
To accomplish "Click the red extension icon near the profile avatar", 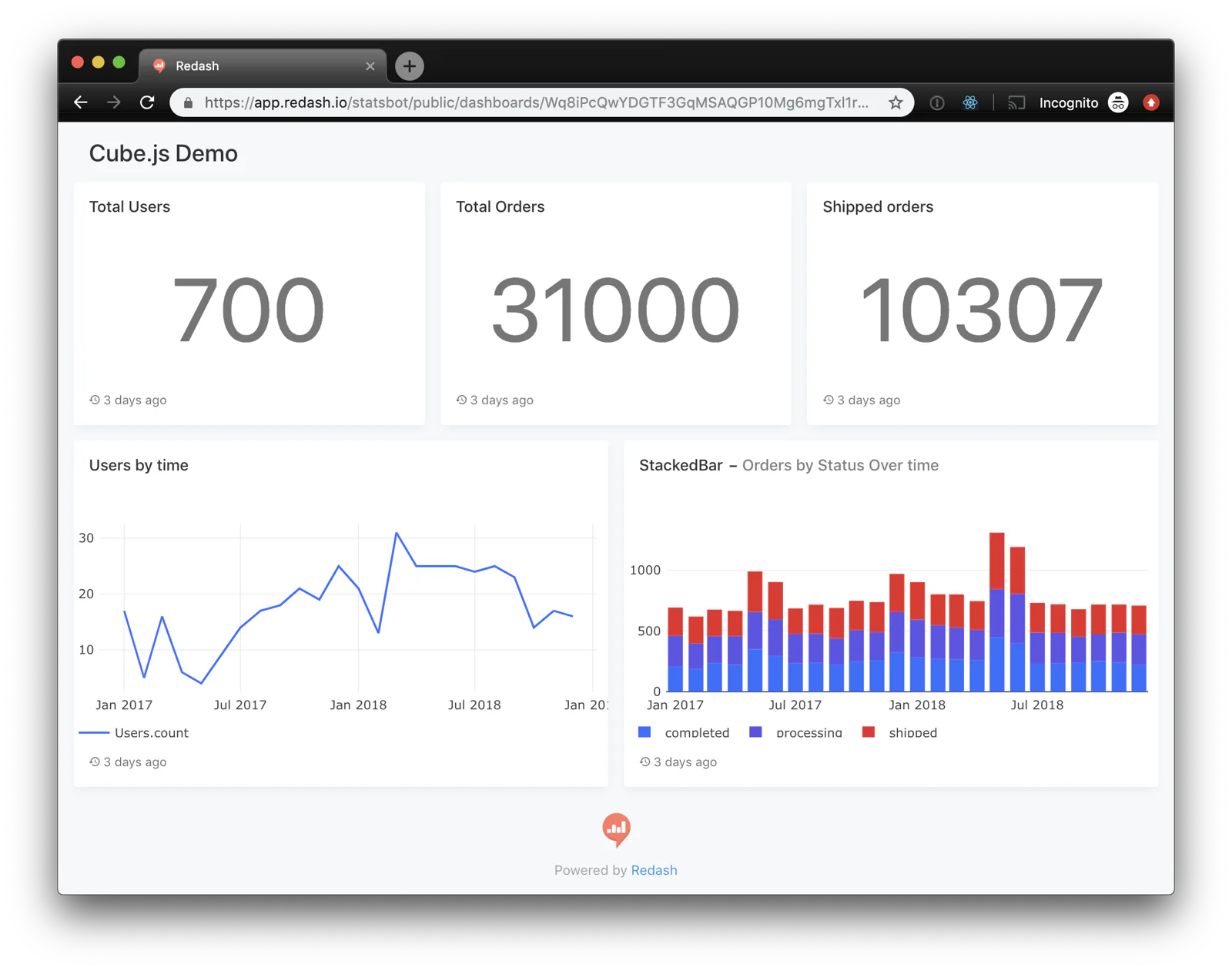I will (1151, 102).
